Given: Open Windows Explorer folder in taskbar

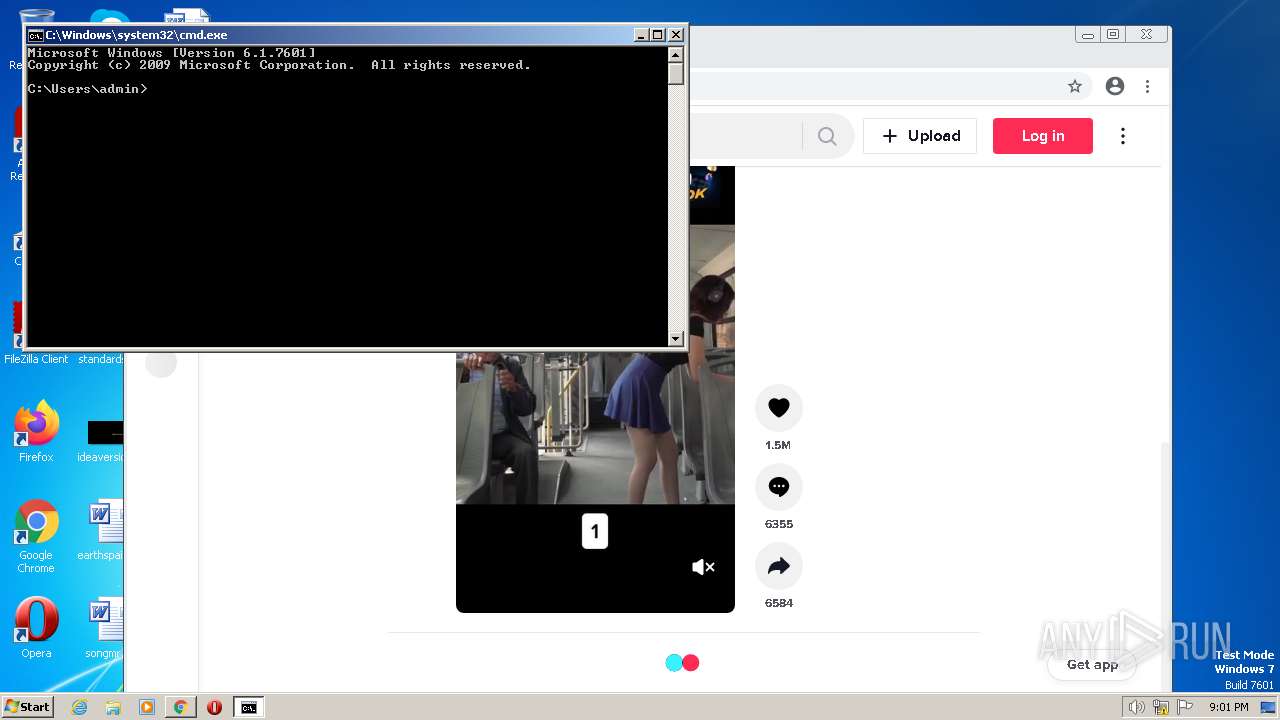Looking at the screenshot, I should 113,707.
